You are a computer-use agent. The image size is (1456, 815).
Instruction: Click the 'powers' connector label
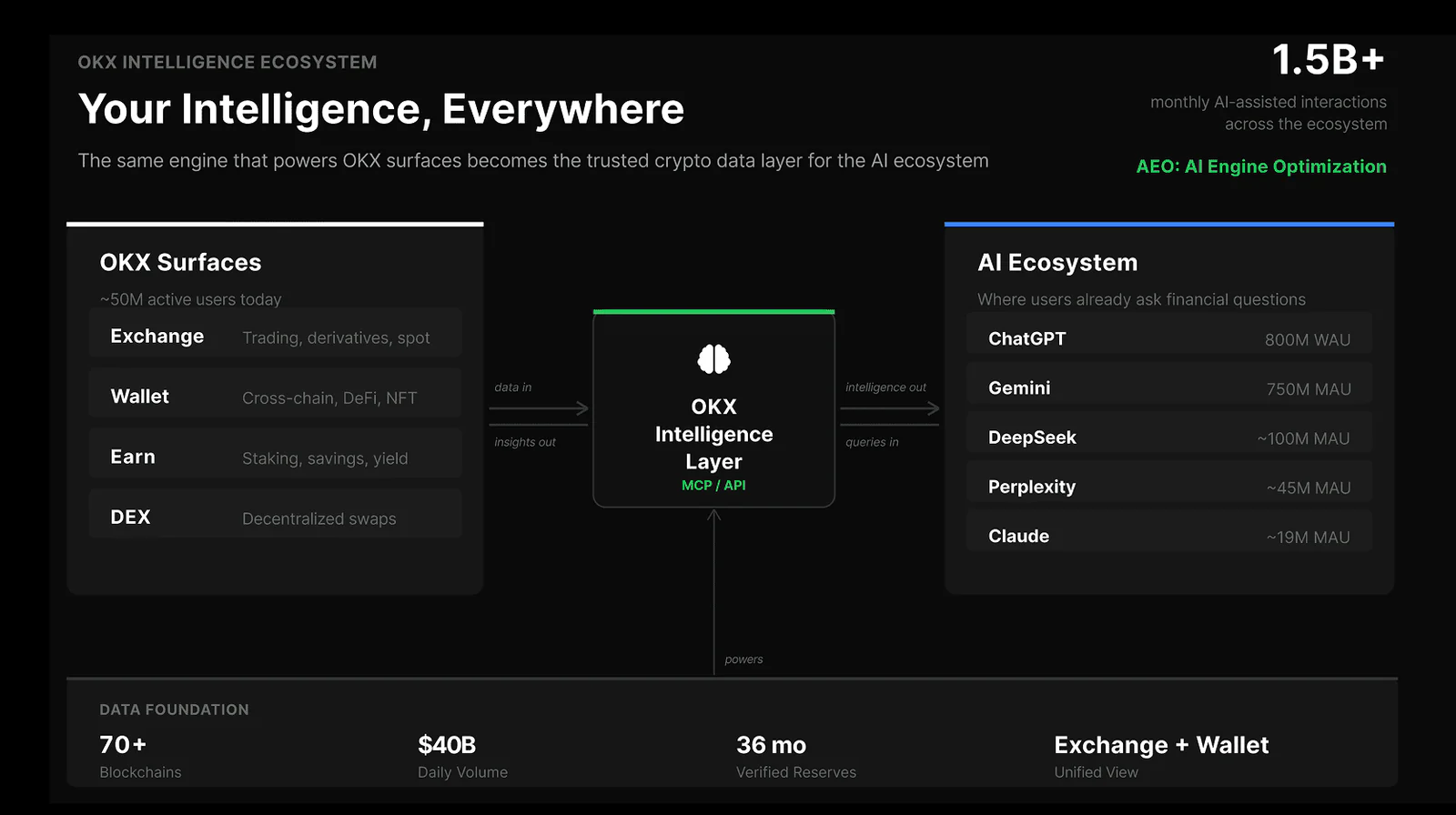743,659
